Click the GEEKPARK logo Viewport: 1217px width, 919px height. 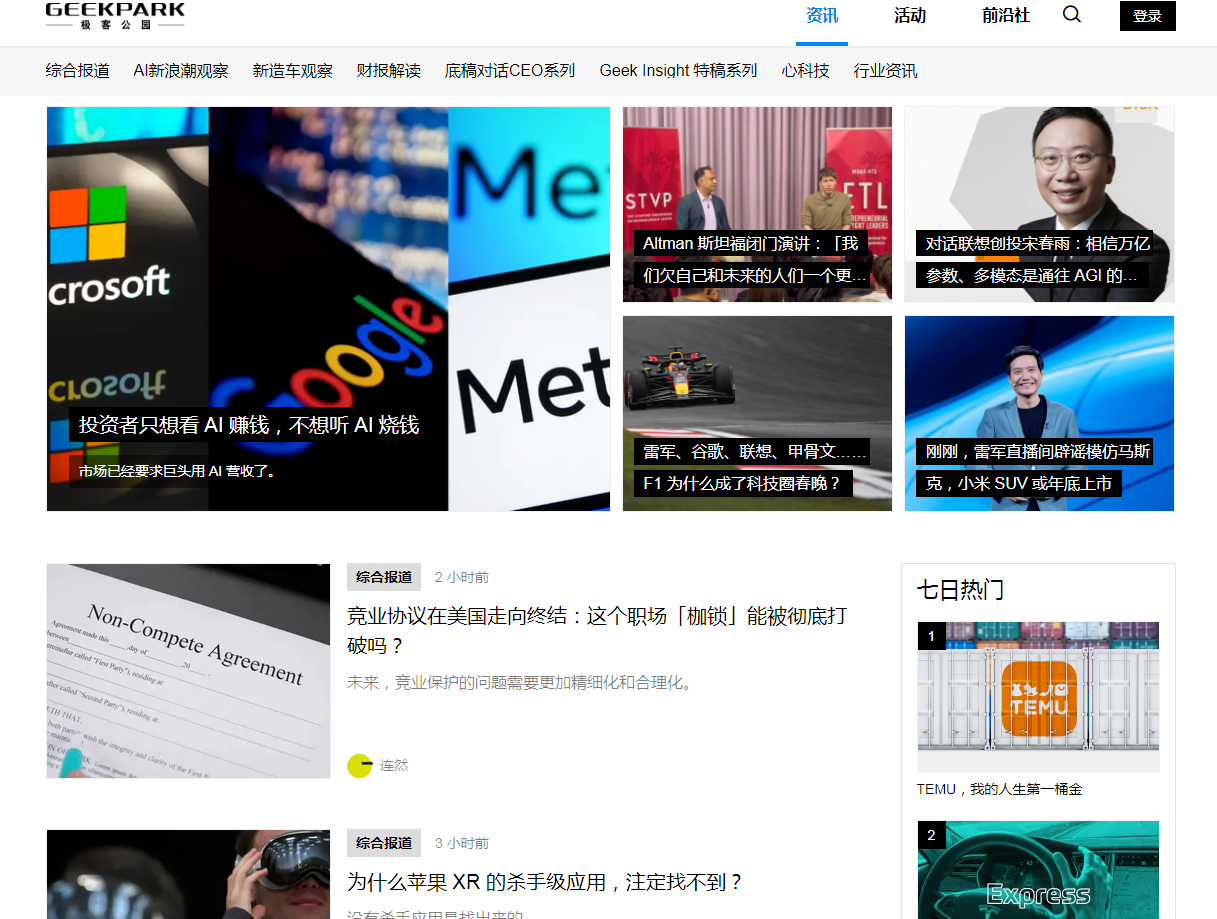coord(115,14)
